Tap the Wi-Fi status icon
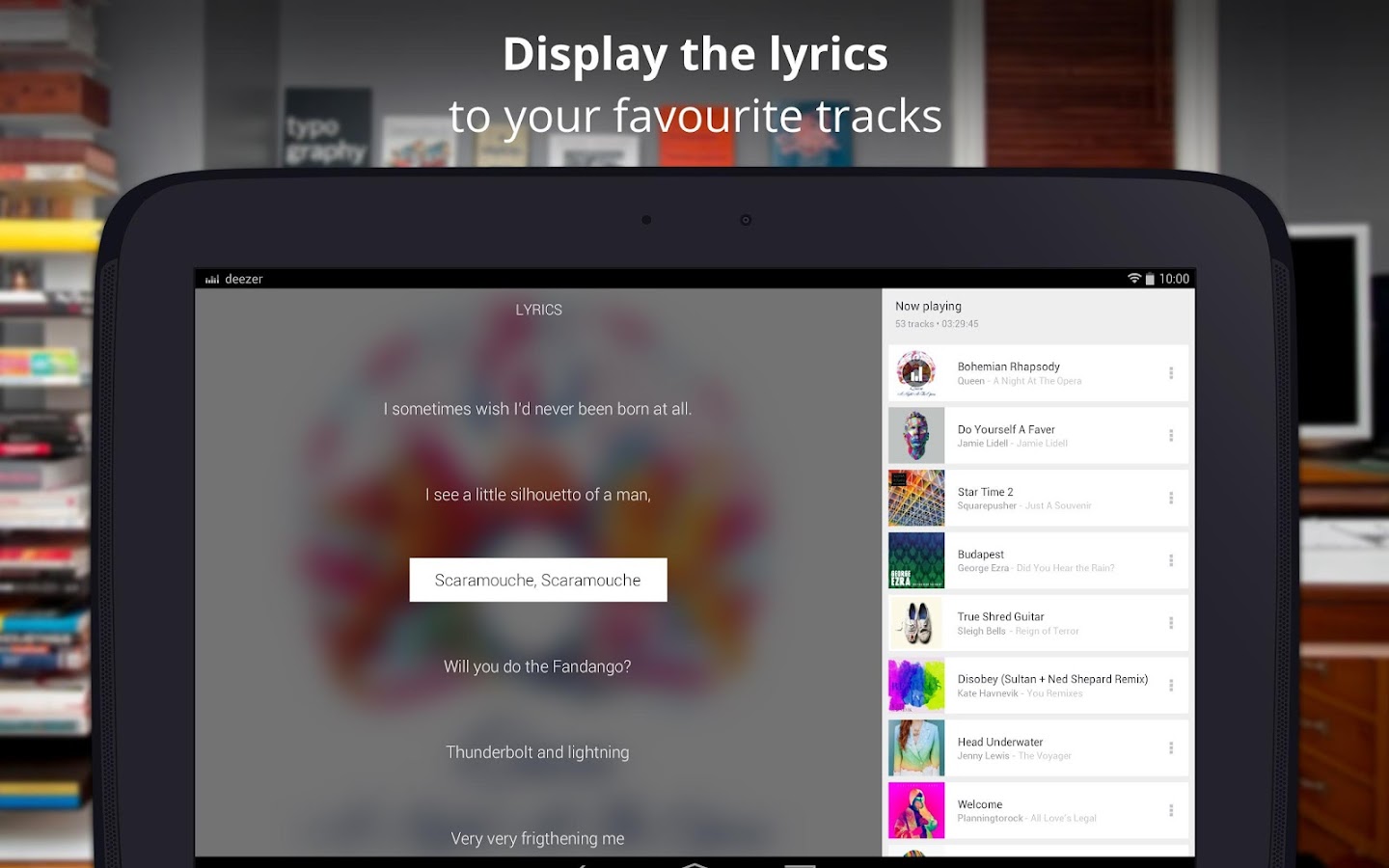The width and height of the screenshot is (1389, 868). pyautogui.click(x=1134, y=278)
